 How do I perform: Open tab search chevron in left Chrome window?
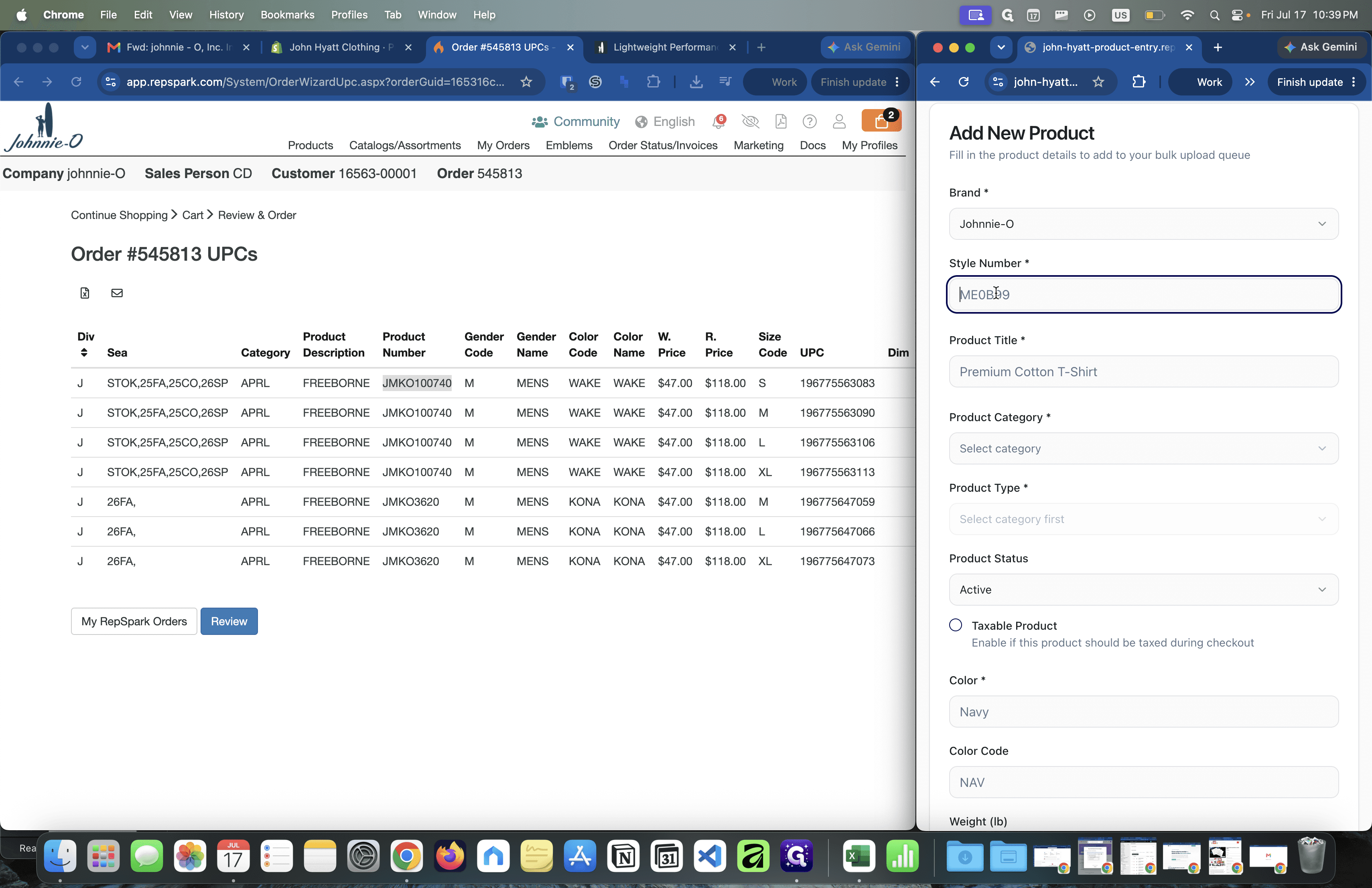click(x=85, y=47)
